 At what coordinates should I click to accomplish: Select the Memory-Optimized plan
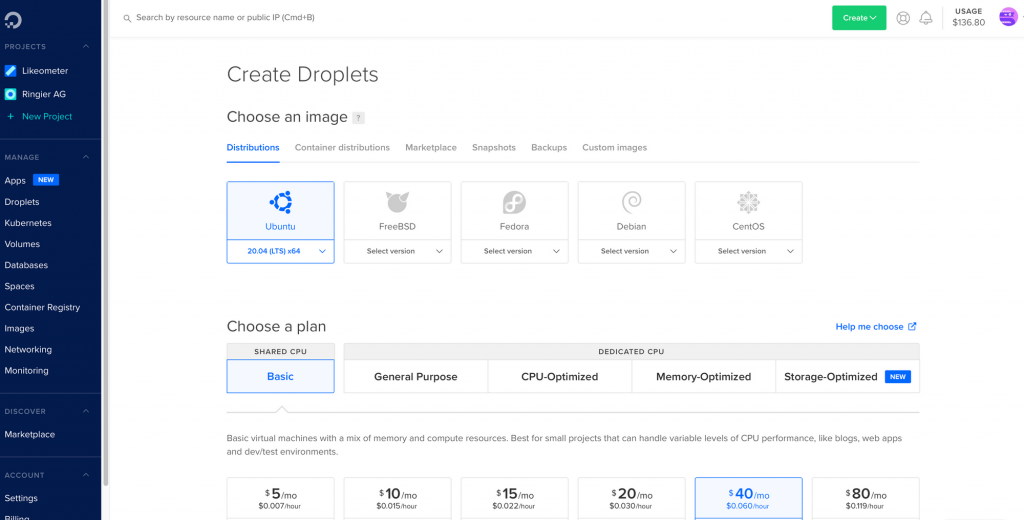703,376
